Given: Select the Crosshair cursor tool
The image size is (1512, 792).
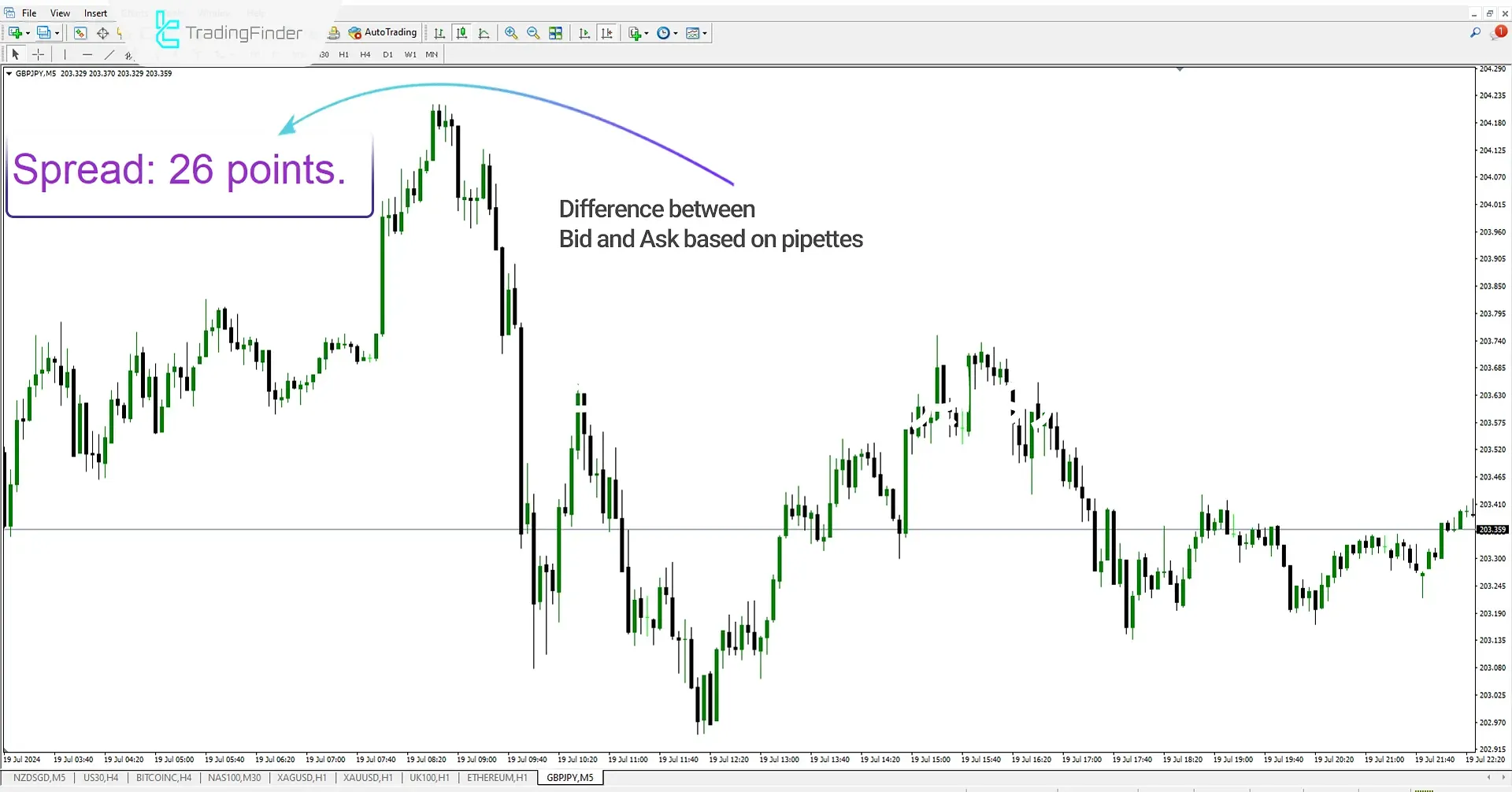Looking at the screenshot, I should coord(38,54).
